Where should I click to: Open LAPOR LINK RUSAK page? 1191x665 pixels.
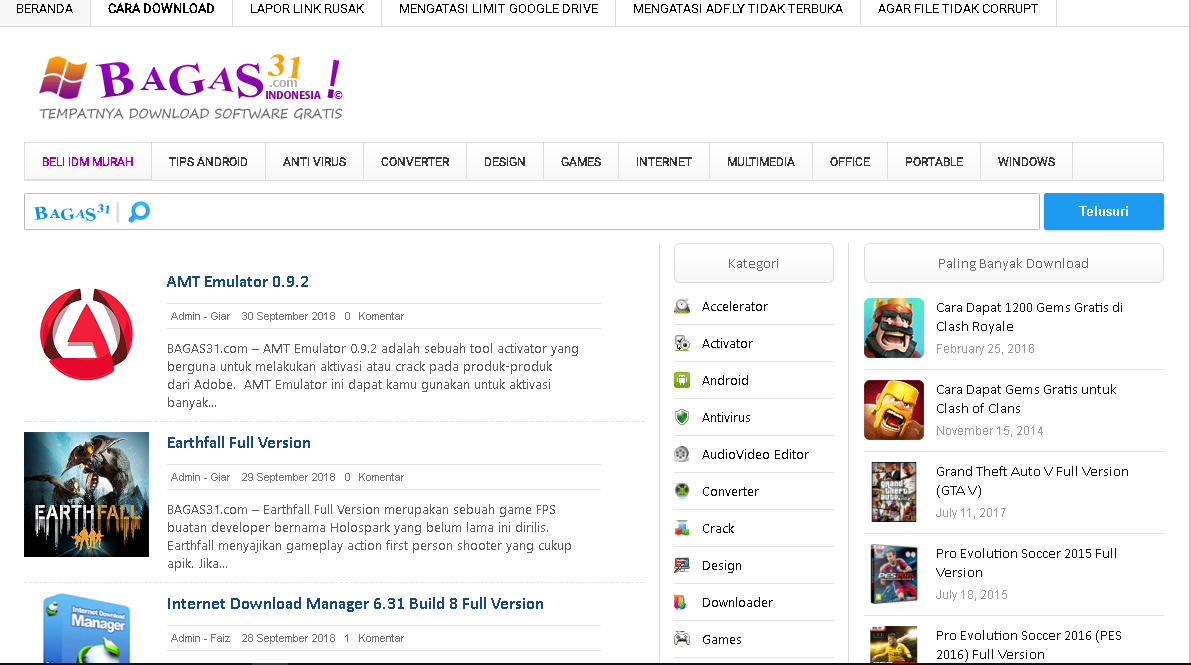pos(307,9)
